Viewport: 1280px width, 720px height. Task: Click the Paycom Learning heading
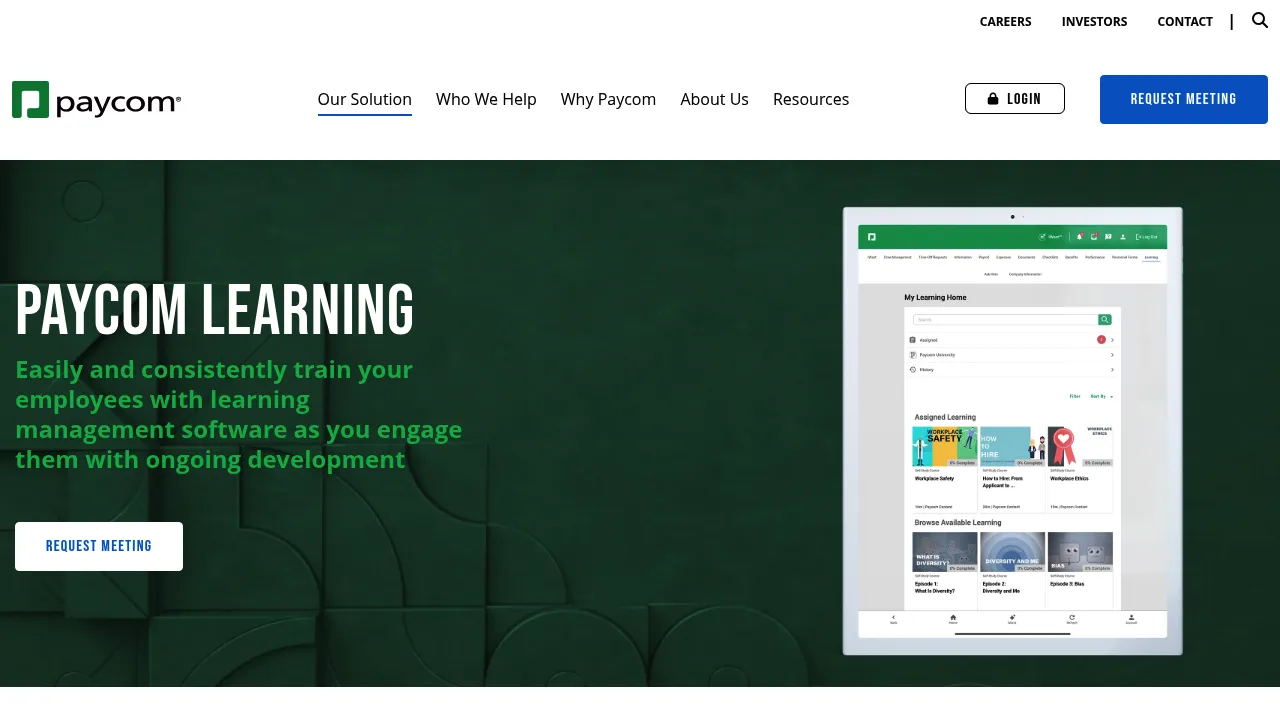(x=215, y=310)
